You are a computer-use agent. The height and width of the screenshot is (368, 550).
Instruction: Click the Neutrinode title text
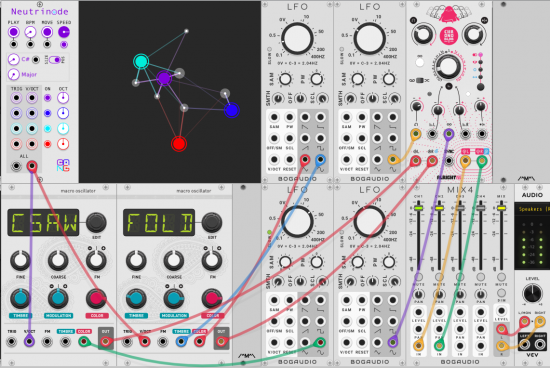coord(40,12)
